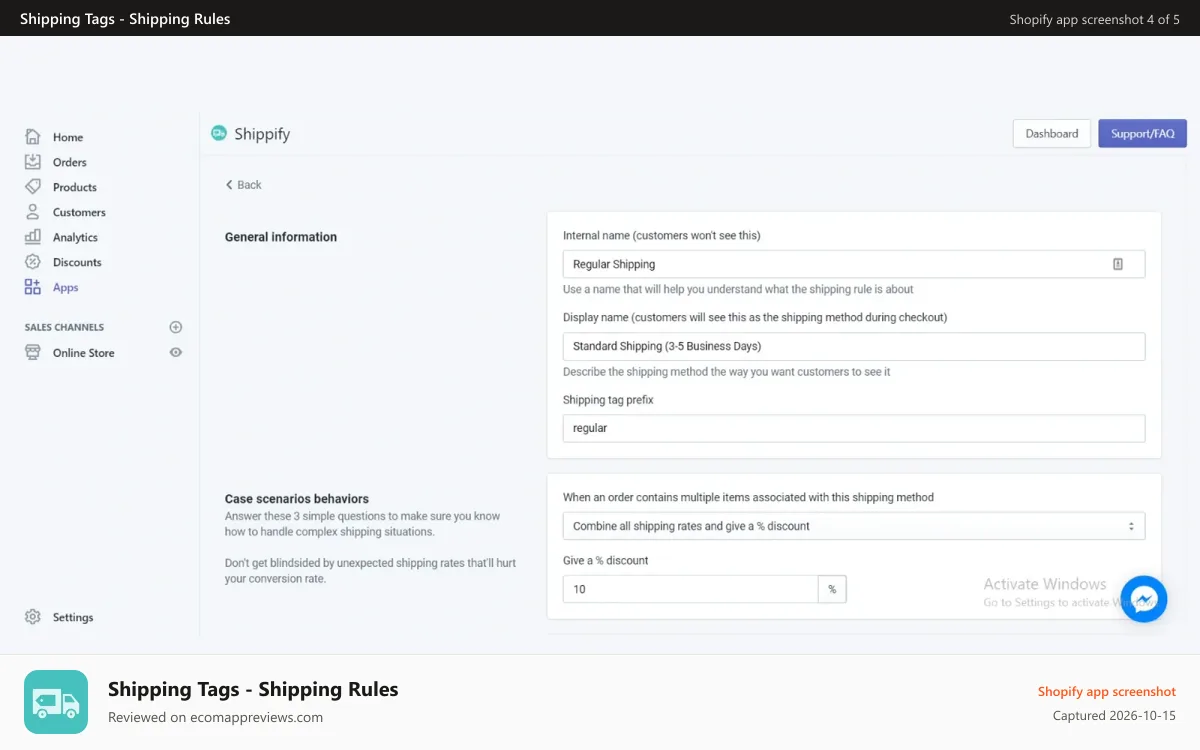1200x750 pixels.
Task: Open Analytics in the sidebar
Action: (75, 237)
